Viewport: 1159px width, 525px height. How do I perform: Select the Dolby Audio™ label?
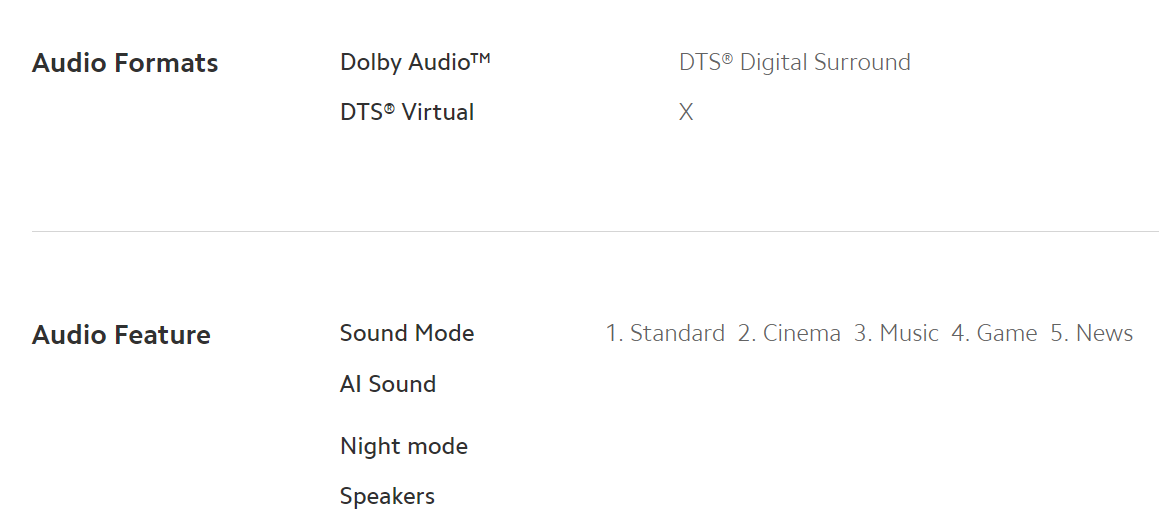415,62
